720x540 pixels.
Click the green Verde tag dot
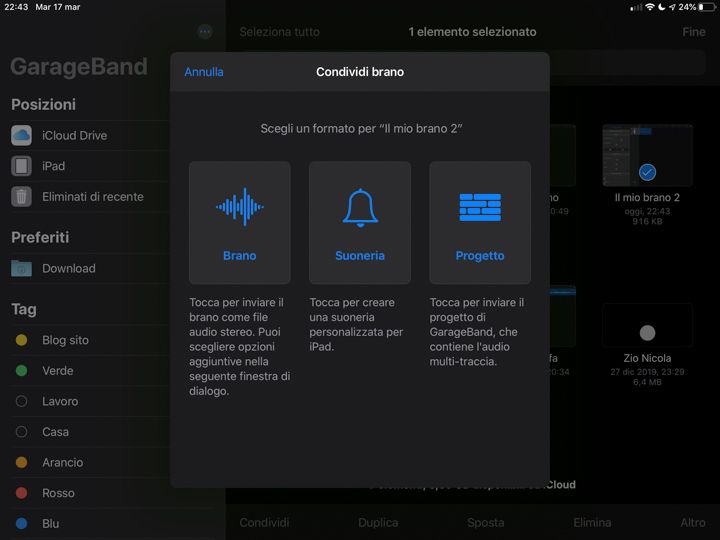coord(21,371)
